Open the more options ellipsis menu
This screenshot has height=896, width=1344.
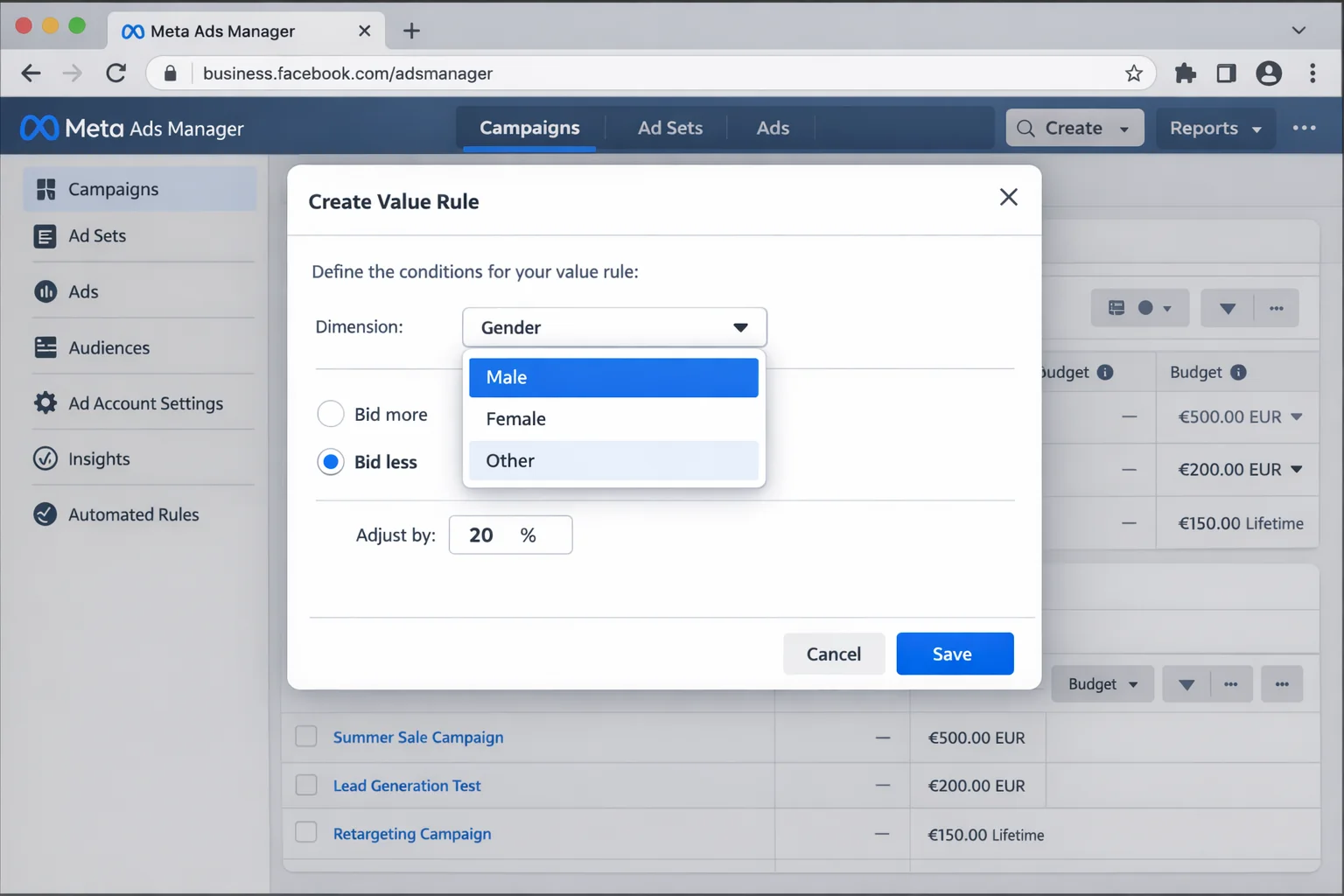click(1305, 127)
